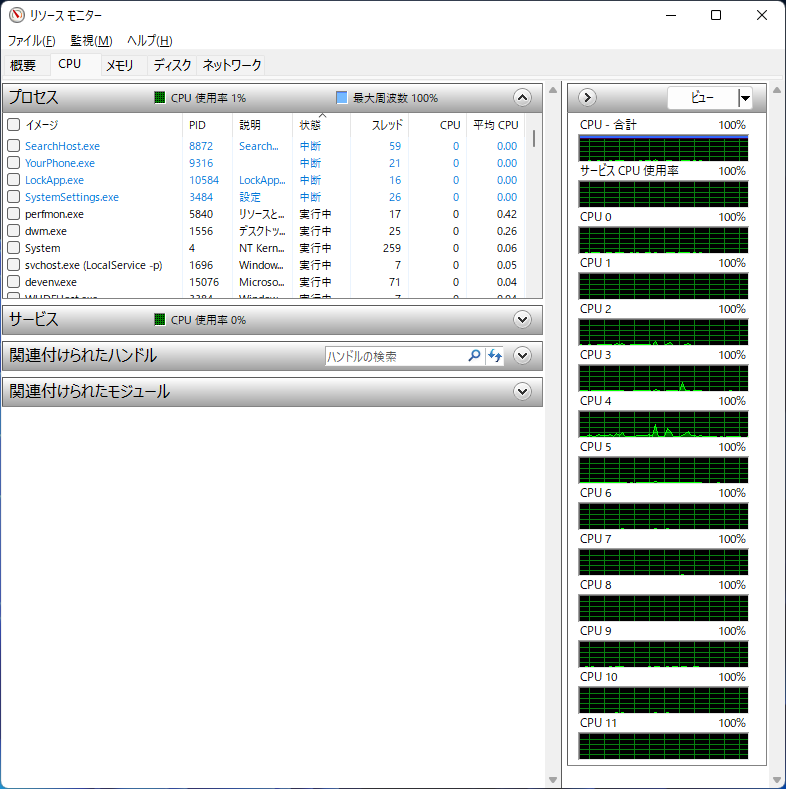Expand the 関連付けられたモジュール section

click(521, 392)
